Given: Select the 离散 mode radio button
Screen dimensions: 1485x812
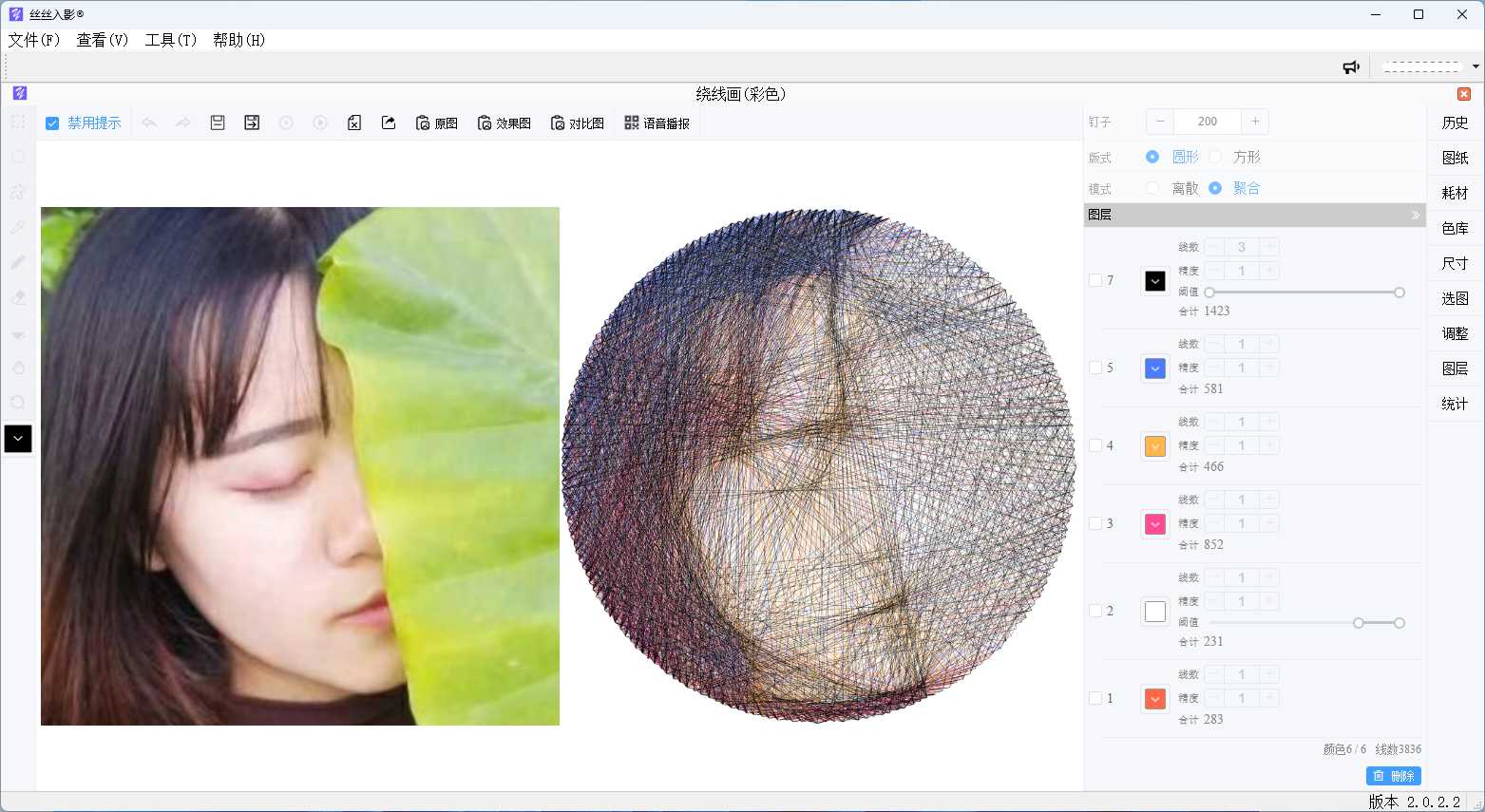Looking at the screenshot, I should [x=1152, y=188].
